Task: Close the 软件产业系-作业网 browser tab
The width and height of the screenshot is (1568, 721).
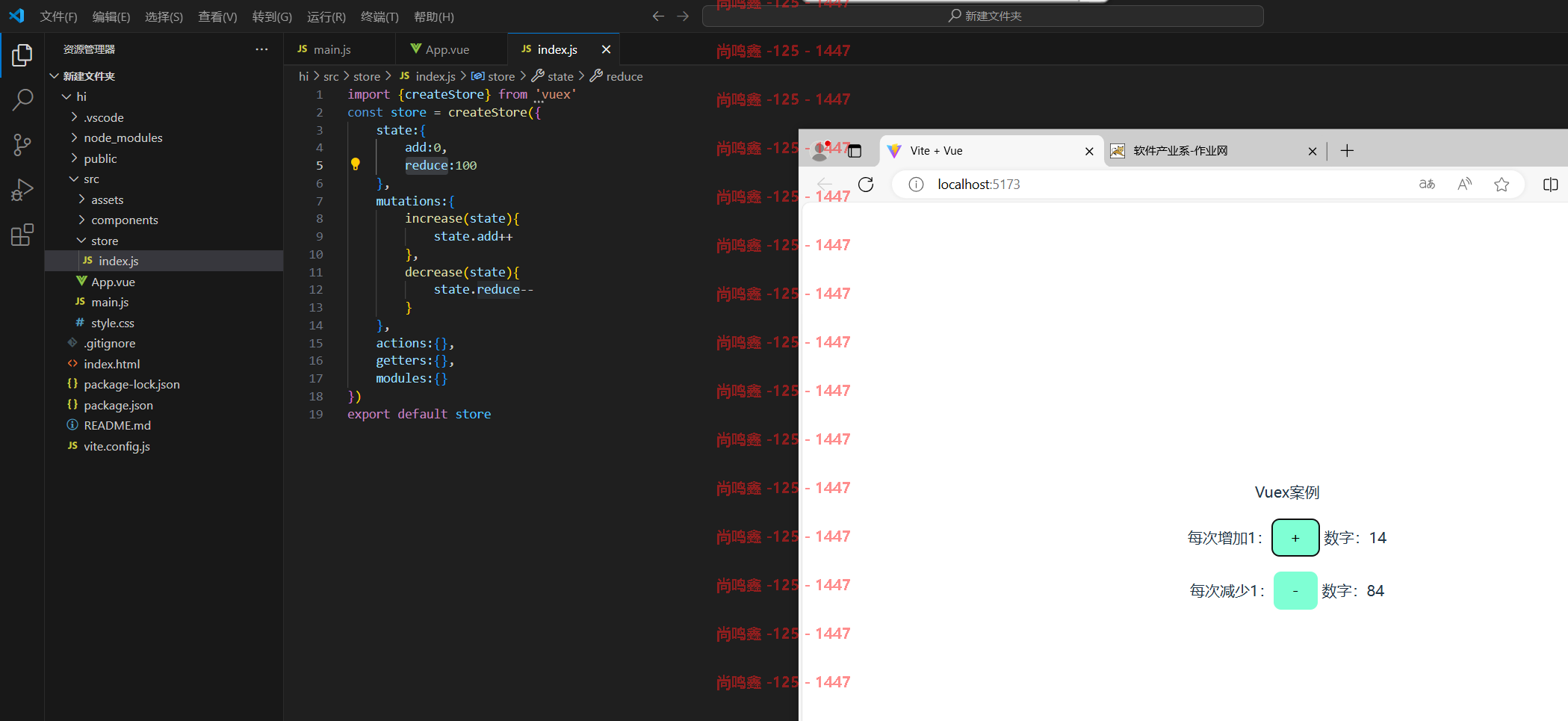Action: 1313,151
